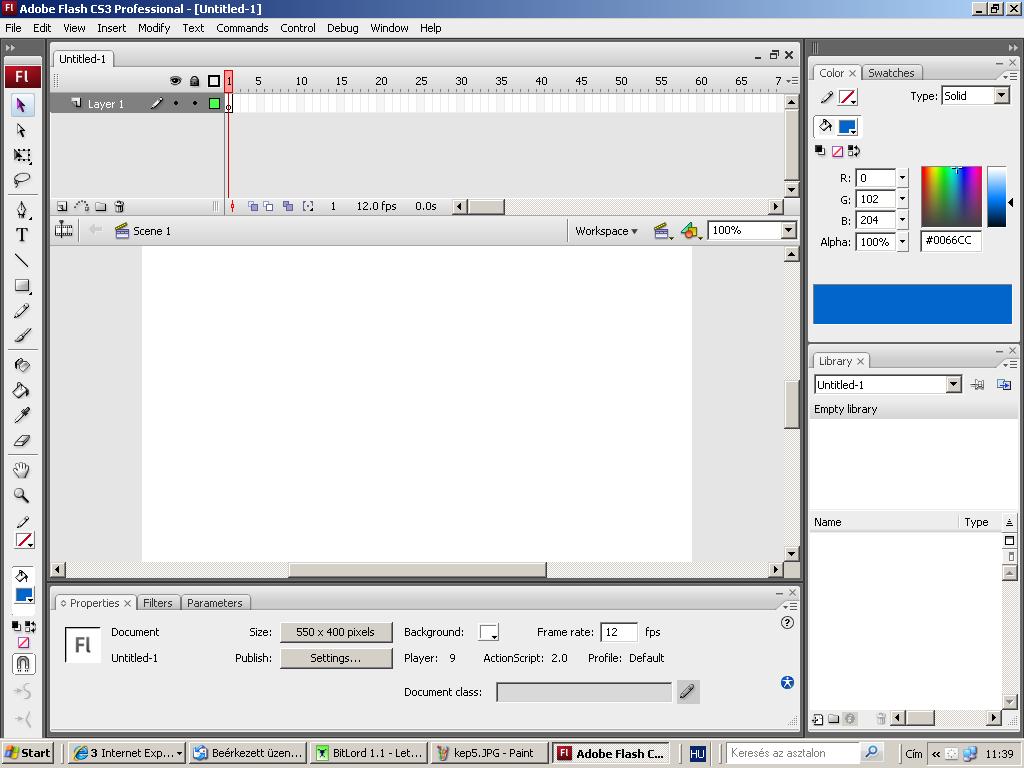
Task: Click the New Symbol icon in Library
Action: tap(818, 719)
